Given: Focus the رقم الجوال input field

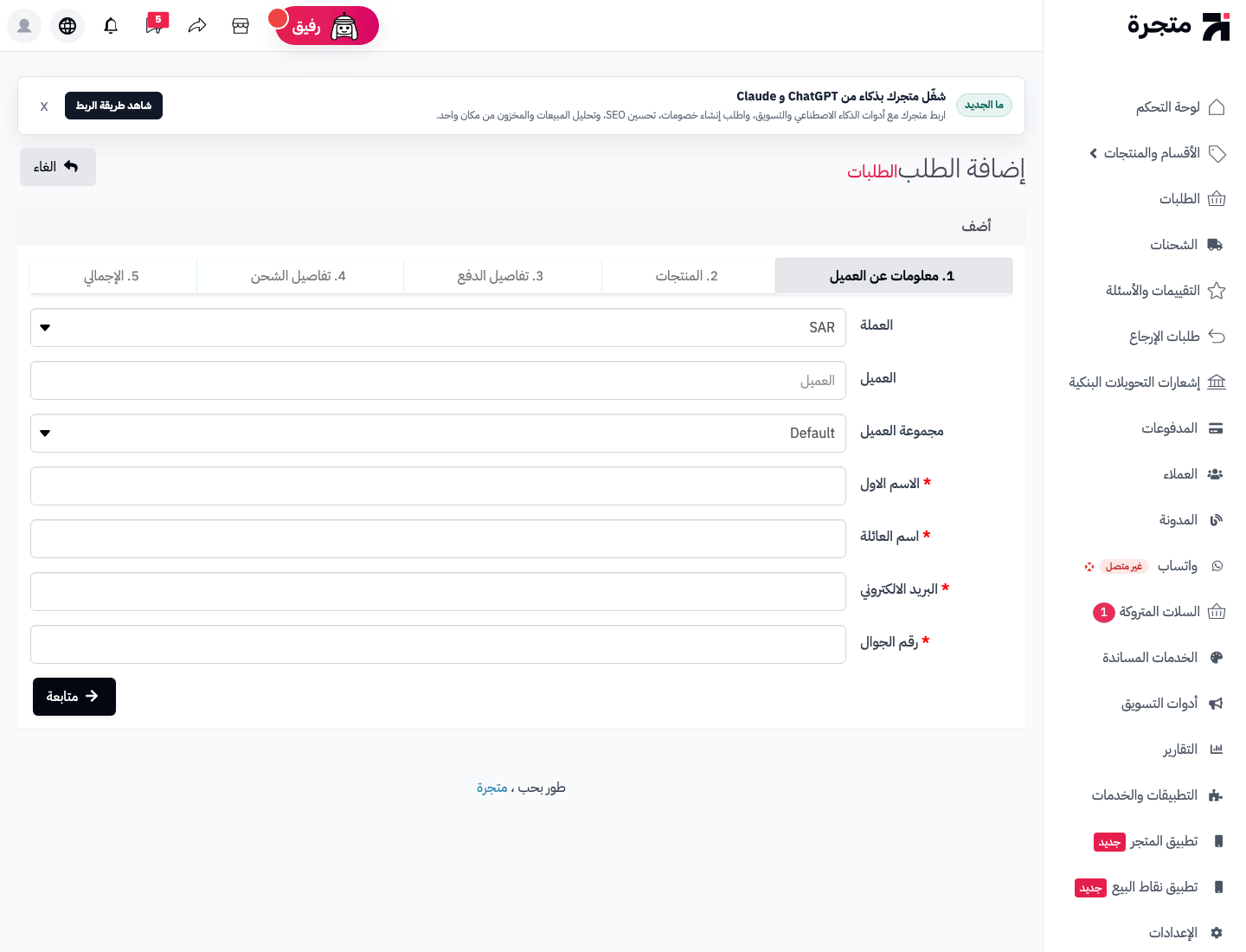Looking at the screenshot, I should pyautogui.click(x=438, y=645).
